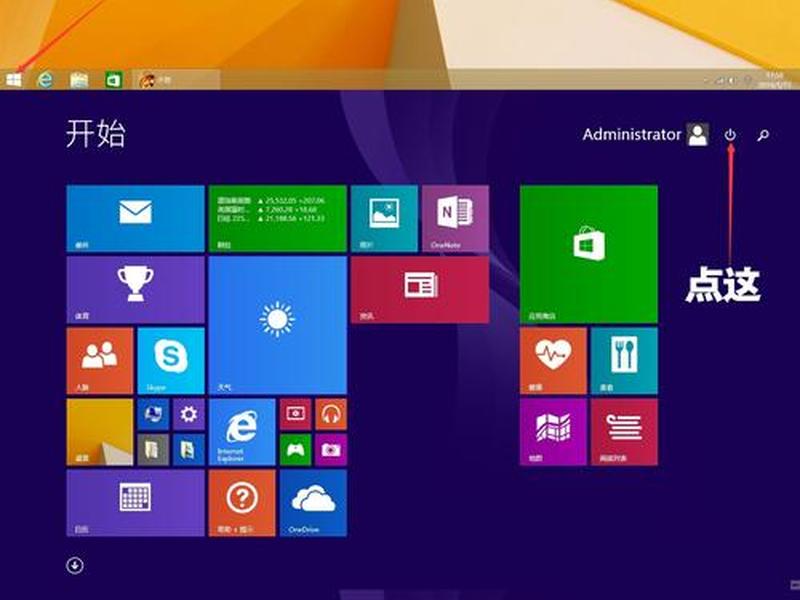Open the small blue folder tile below the gear
The height and width of the screenshot is (600, 800).
pyautogui.click(x=189, y=449)
